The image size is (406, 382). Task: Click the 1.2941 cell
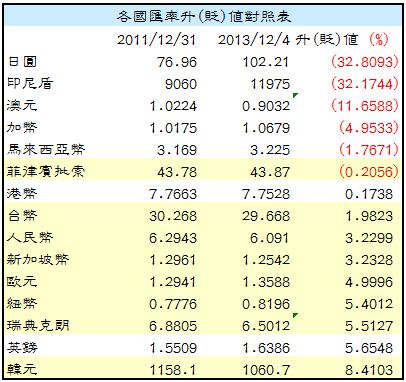click(x=173, y=282)
